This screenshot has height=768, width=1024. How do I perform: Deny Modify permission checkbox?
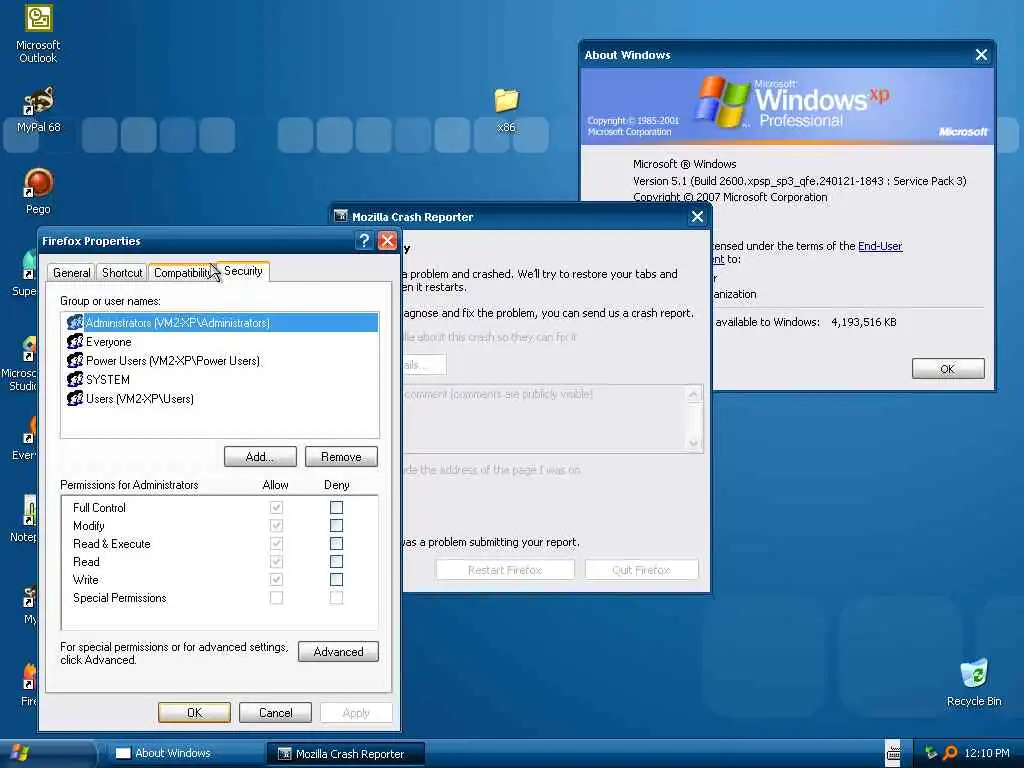click(336, 526)
